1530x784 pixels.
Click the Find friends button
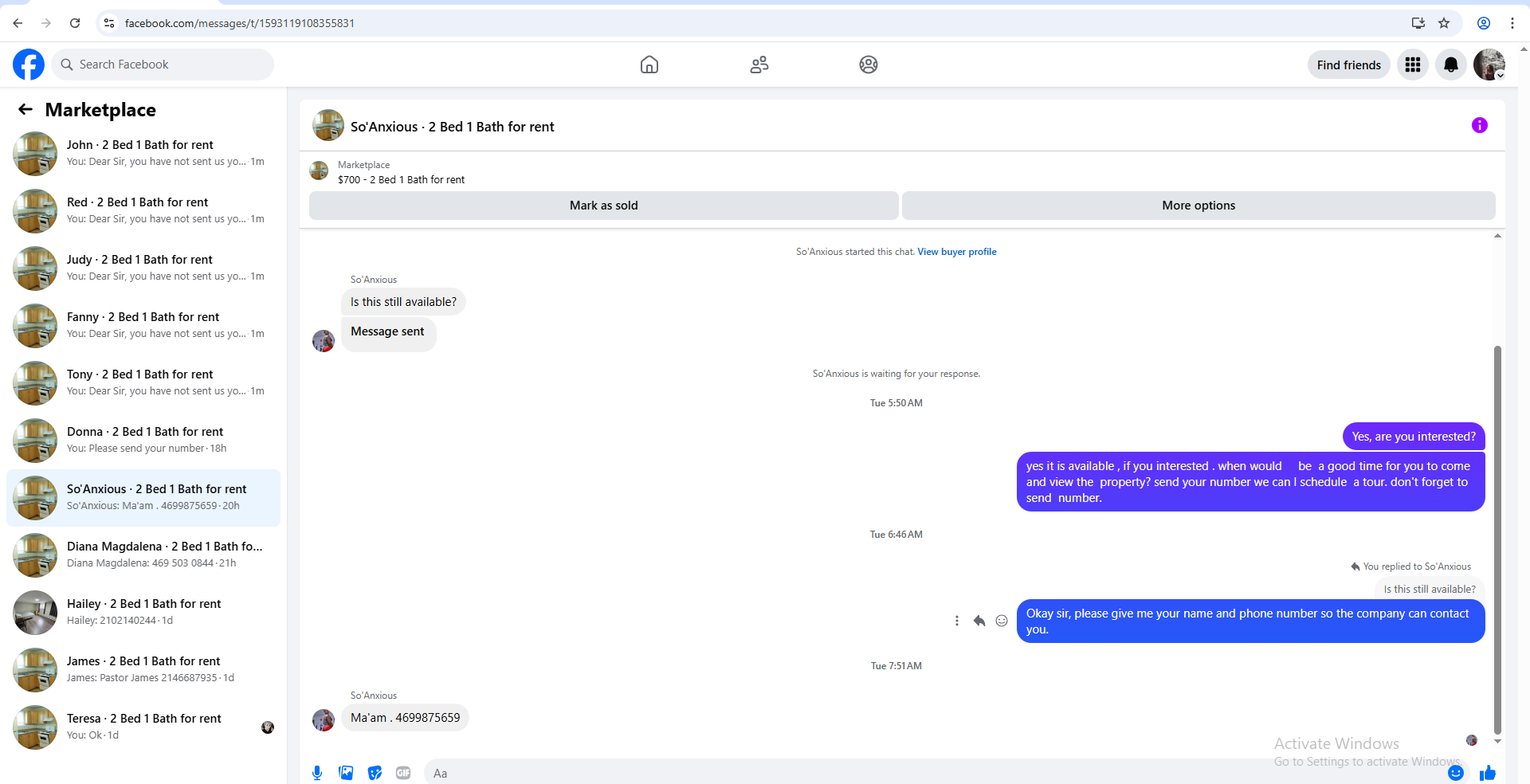pyautogui.click(x=1349, y=65)
